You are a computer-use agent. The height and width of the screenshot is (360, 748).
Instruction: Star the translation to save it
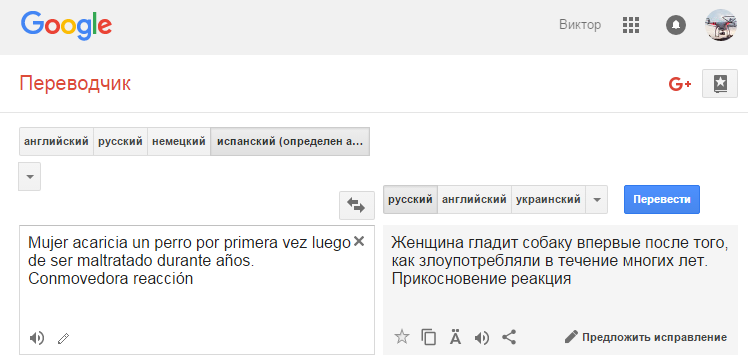[x=402, y=337]
